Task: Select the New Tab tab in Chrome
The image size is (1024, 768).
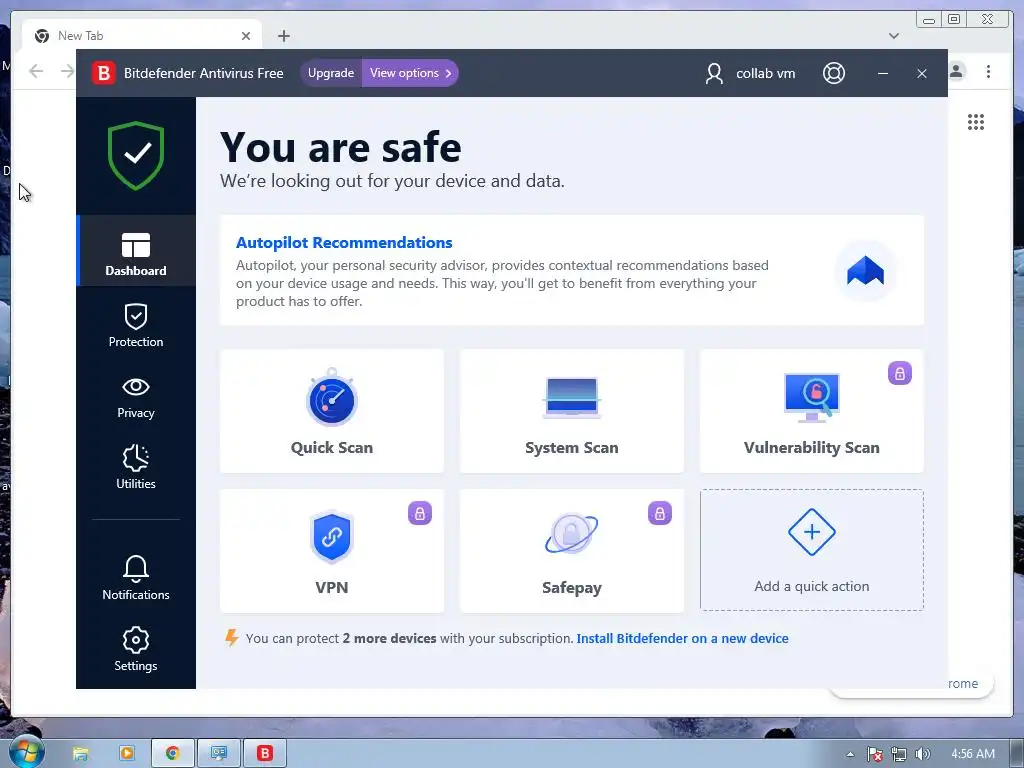Action: tap(142, 36)
